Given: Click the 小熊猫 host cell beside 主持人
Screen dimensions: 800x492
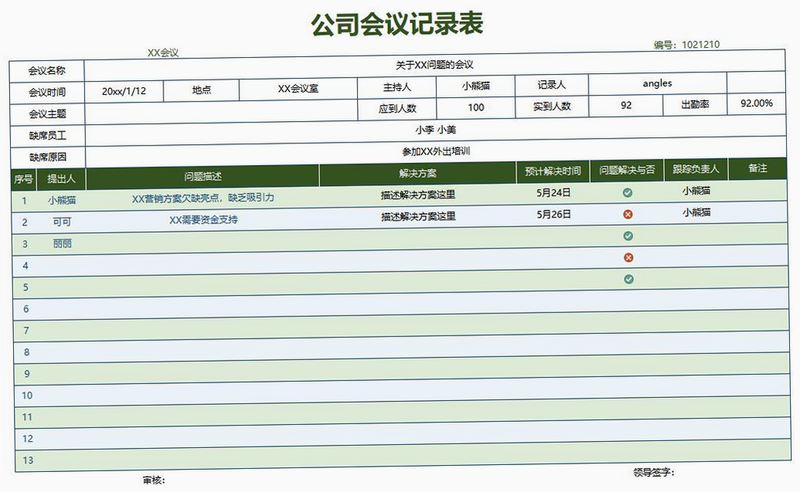Looking at the screenshot, I should click(476, 86).
